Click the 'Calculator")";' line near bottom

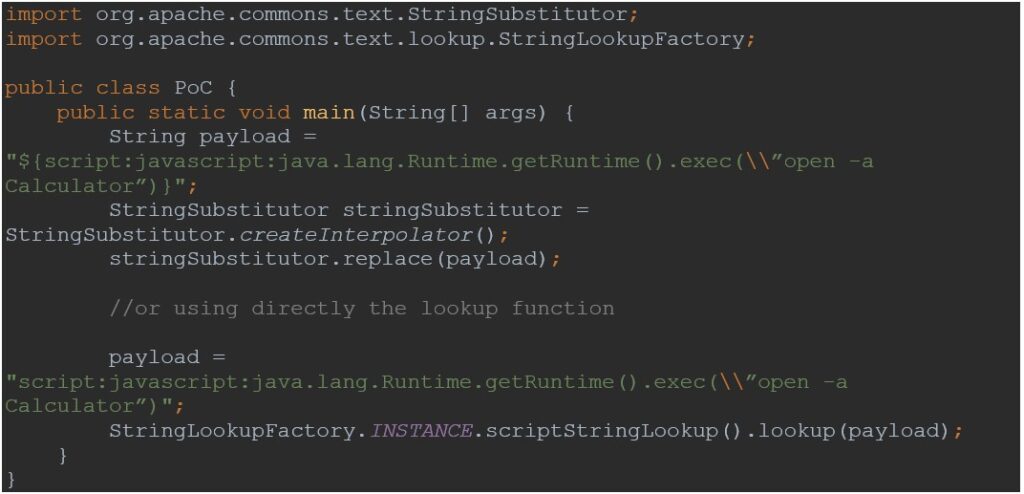pos(95,406)
